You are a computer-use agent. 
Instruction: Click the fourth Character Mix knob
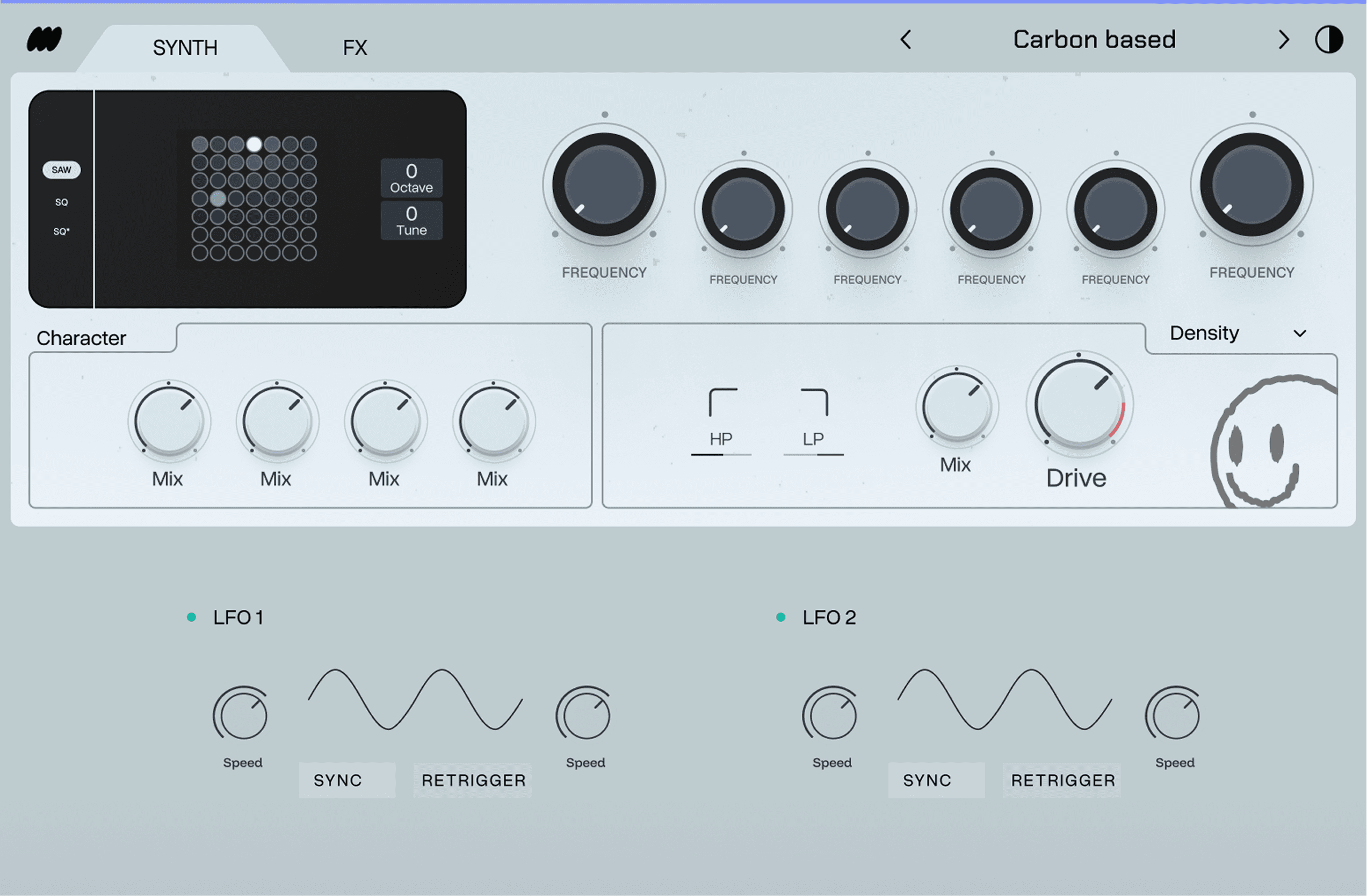494,421
